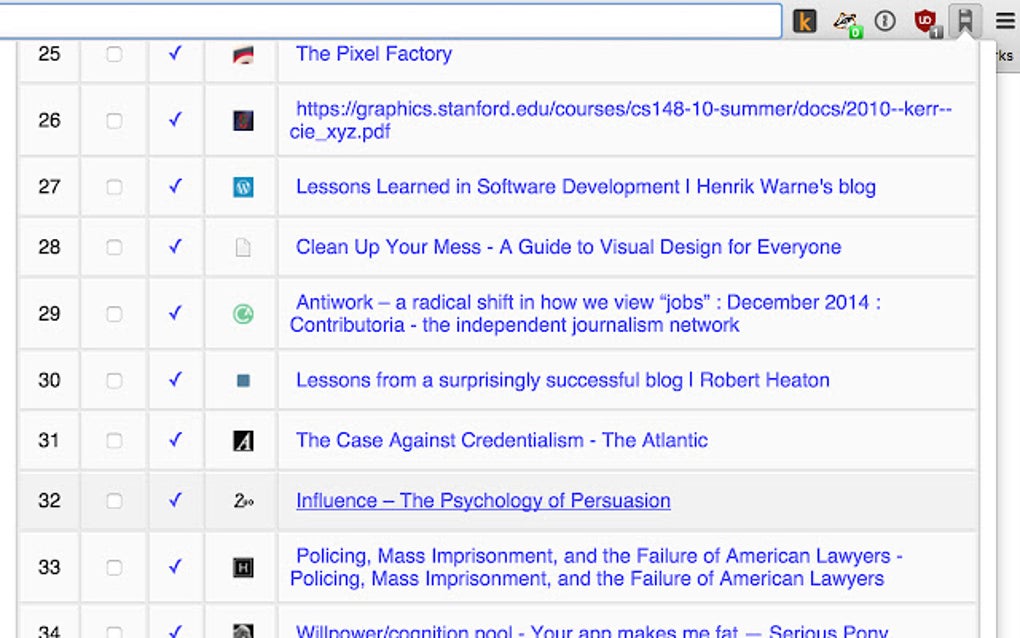Open 'The Pixel Factory' link

pyautogui.click(x=374, y=54)
